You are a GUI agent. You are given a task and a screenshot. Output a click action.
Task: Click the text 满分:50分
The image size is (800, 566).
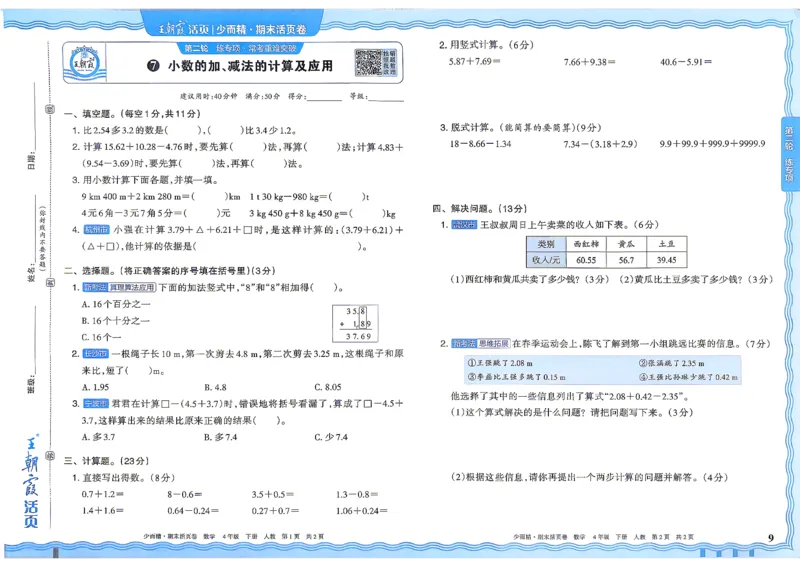tap(262, 96)
